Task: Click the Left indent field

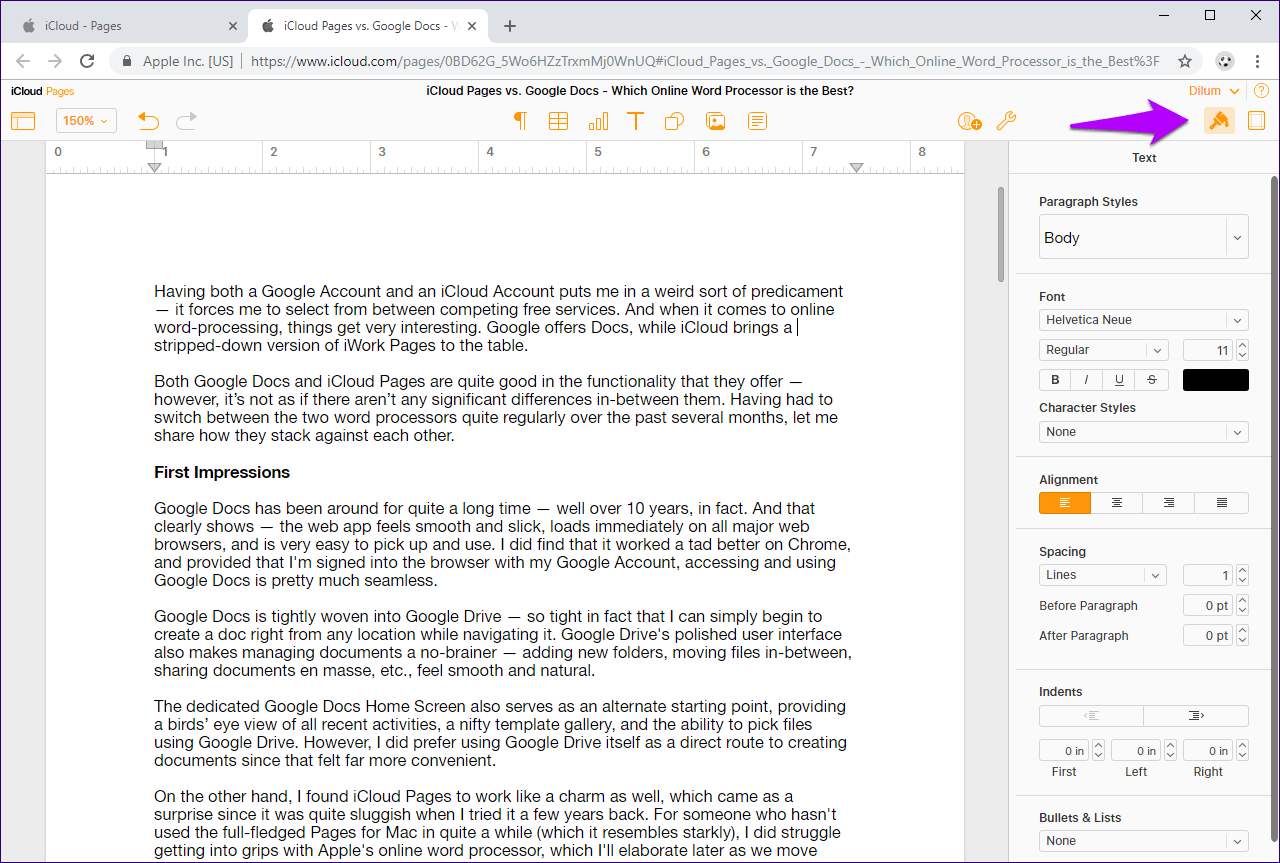Action: point(1136,750)
